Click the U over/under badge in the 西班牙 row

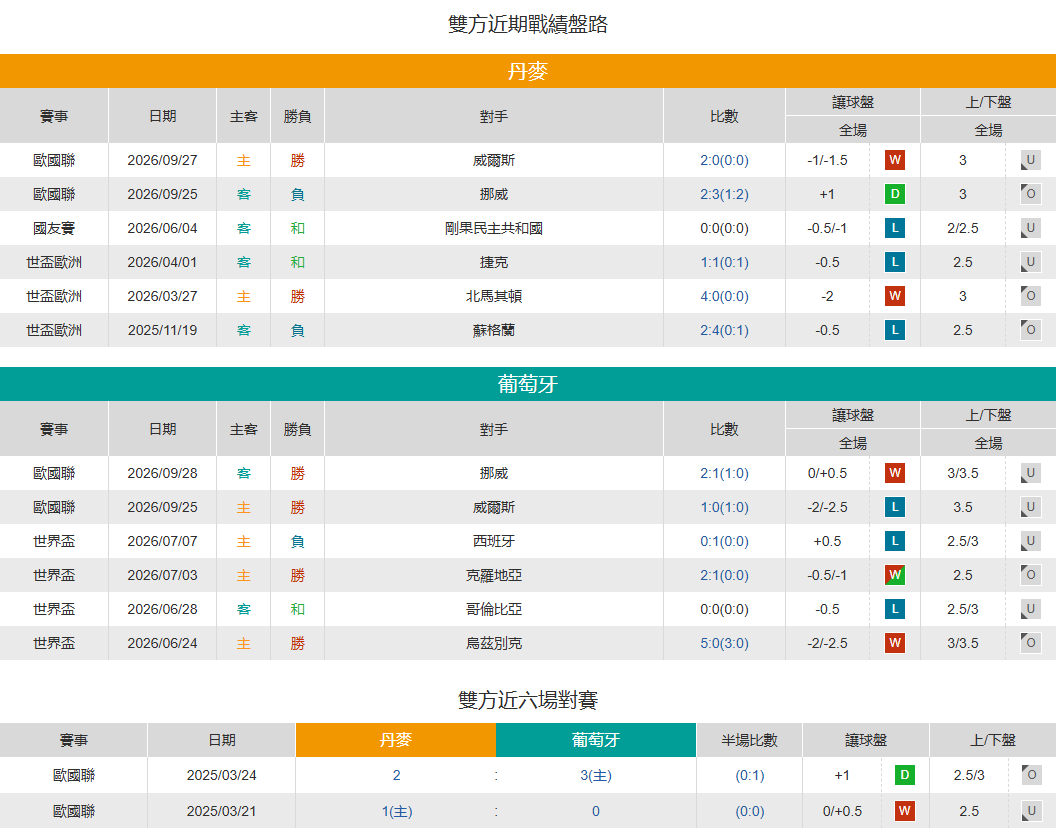(x=1030, y=541)
